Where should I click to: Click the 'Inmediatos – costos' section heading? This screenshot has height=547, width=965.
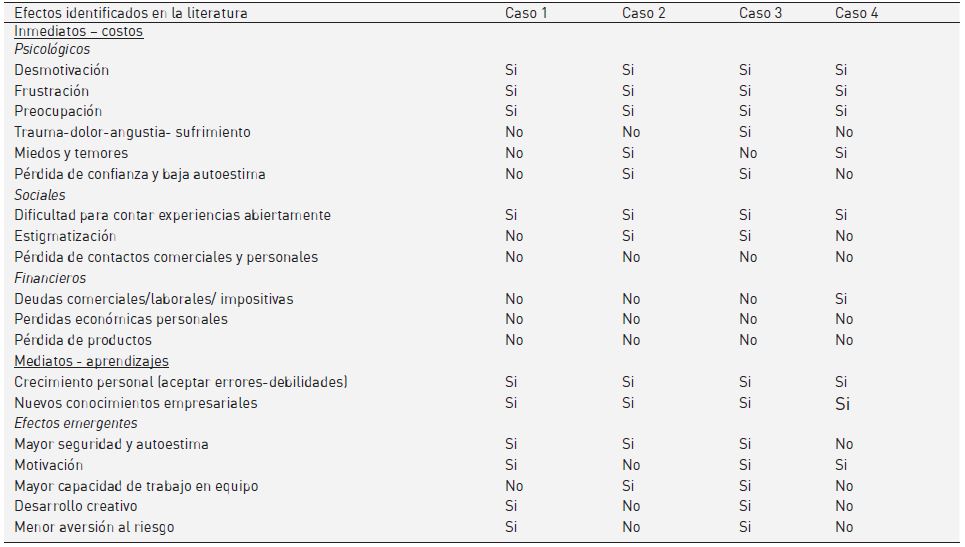pos(79,31)
